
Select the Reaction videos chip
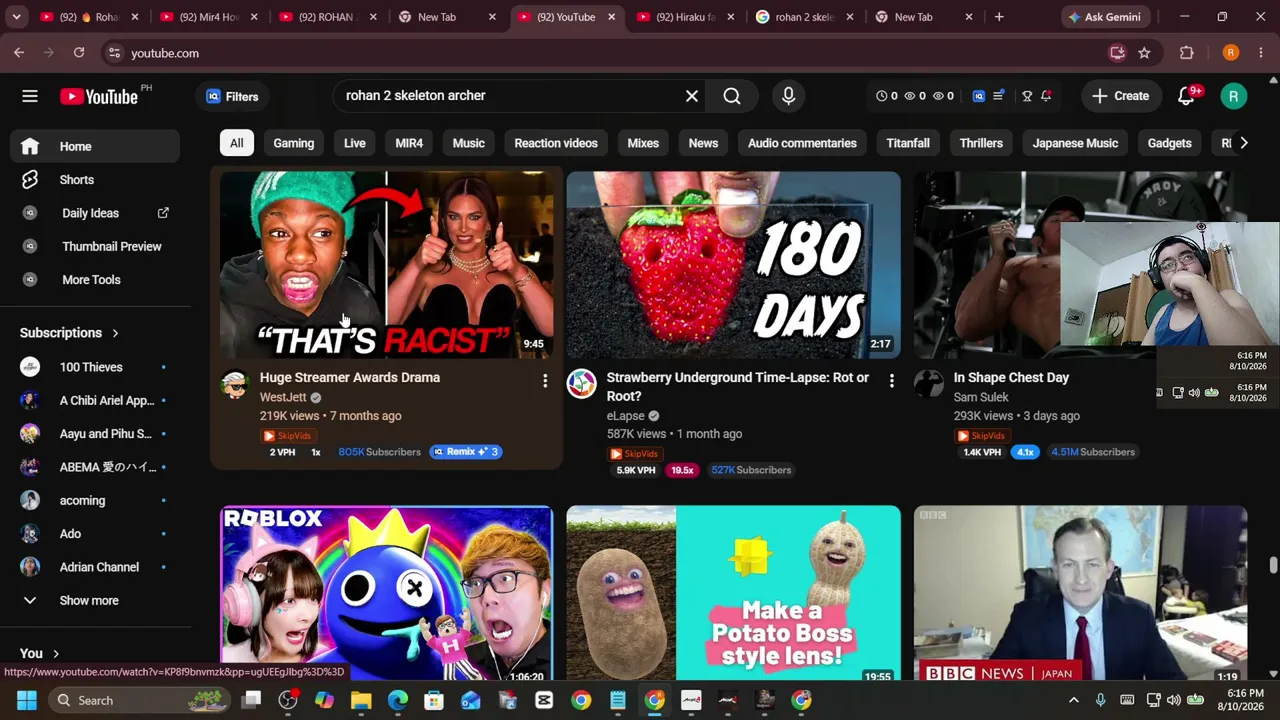tap(556, 143)
